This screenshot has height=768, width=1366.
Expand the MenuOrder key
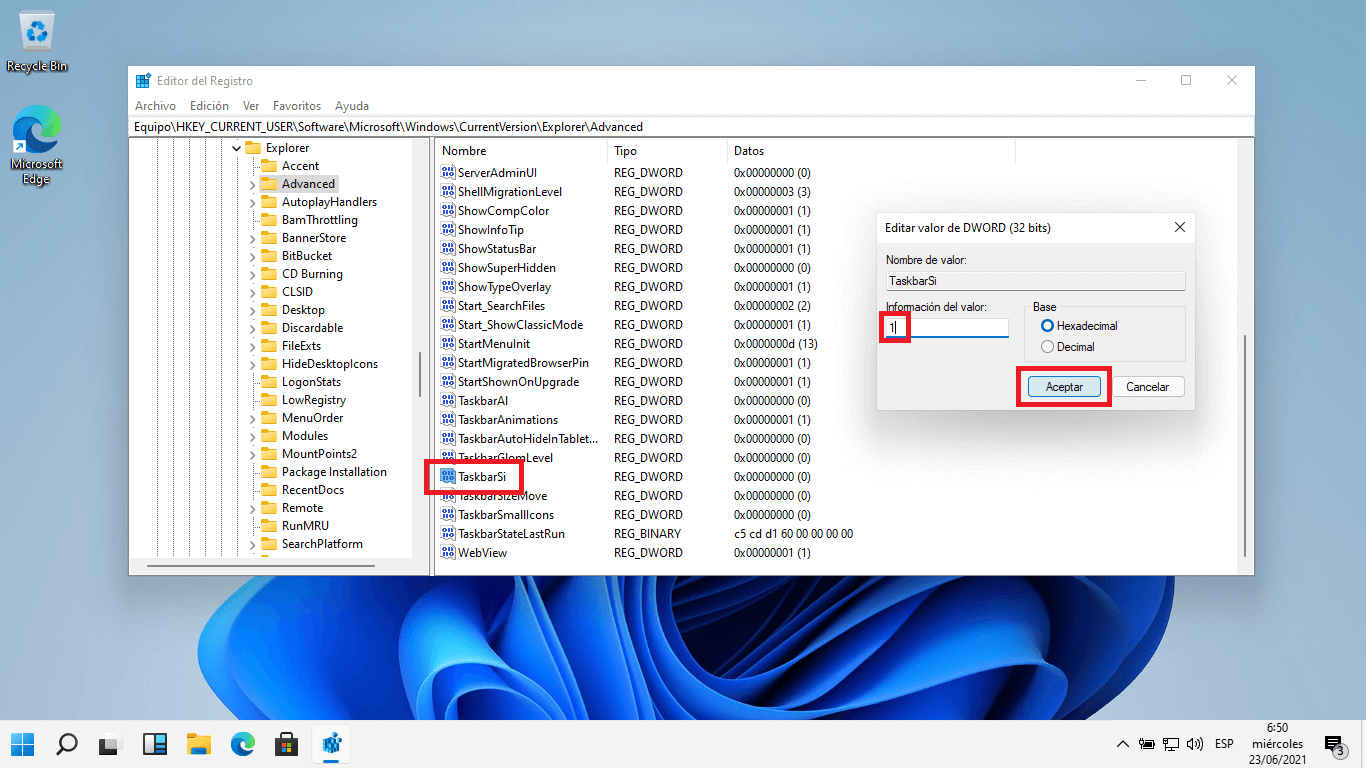click(x=252, y=418)
